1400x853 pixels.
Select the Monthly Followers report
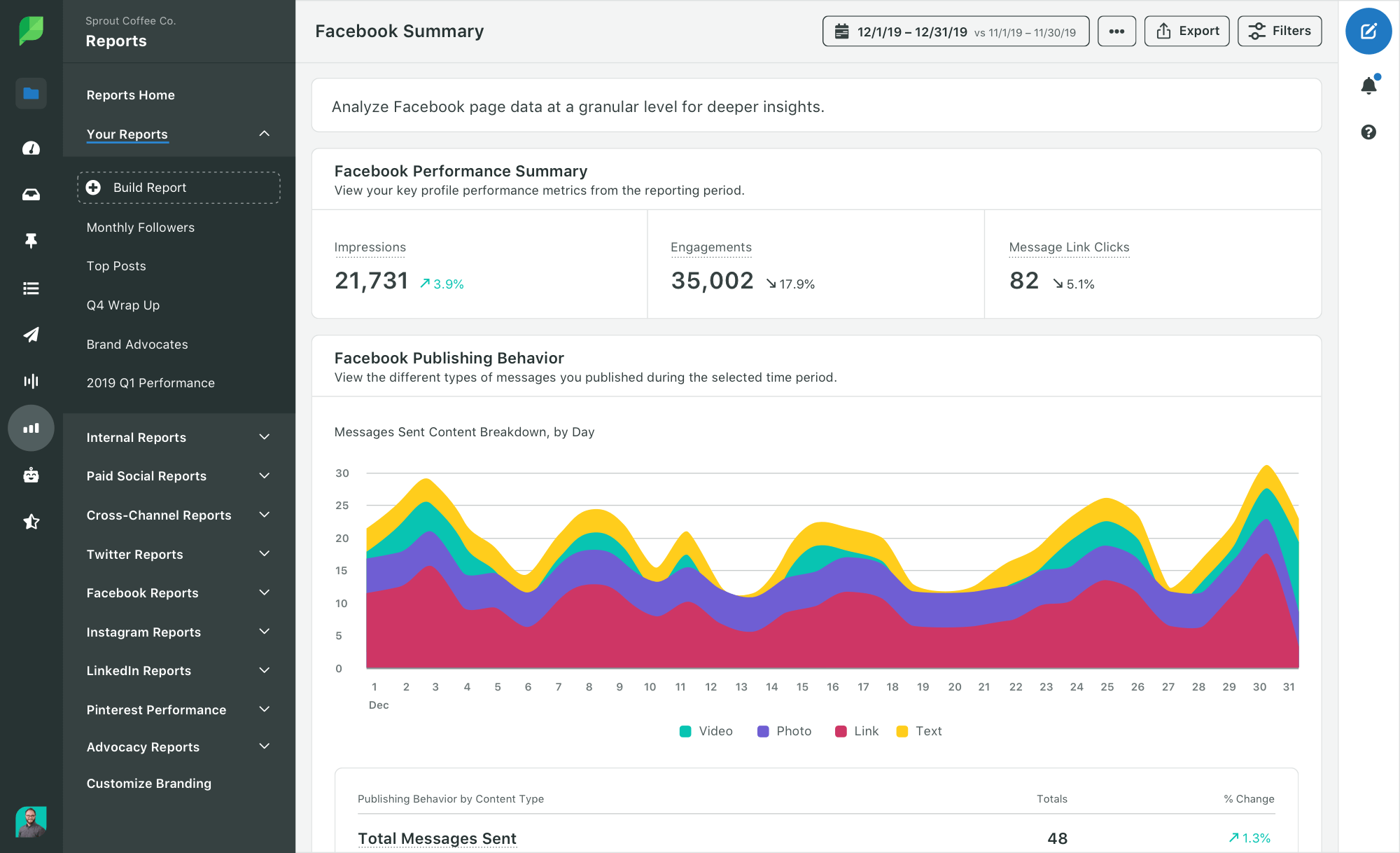point(141,226)
